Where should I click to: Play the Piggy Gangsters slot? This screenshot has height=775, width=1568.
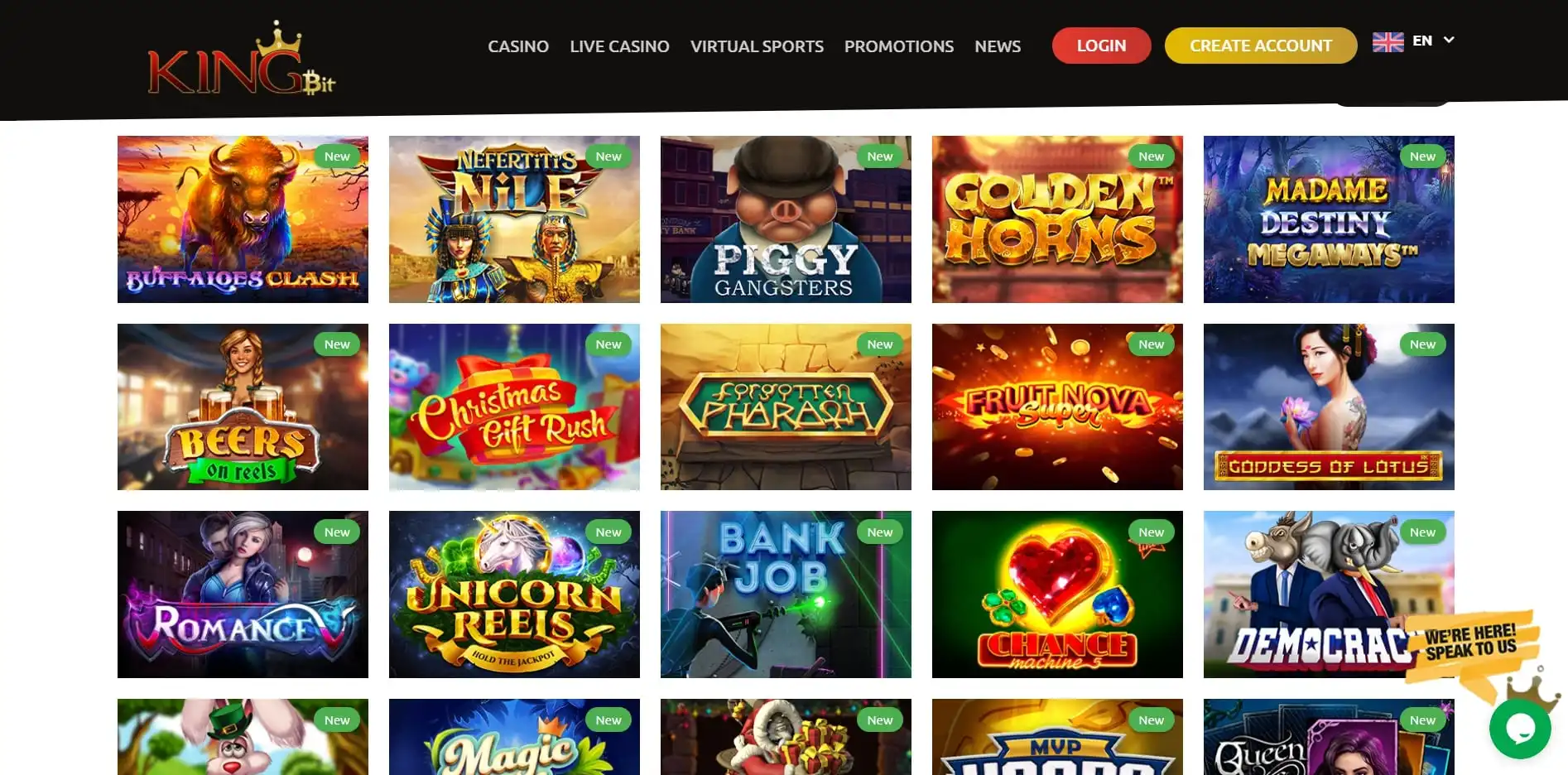786,219
